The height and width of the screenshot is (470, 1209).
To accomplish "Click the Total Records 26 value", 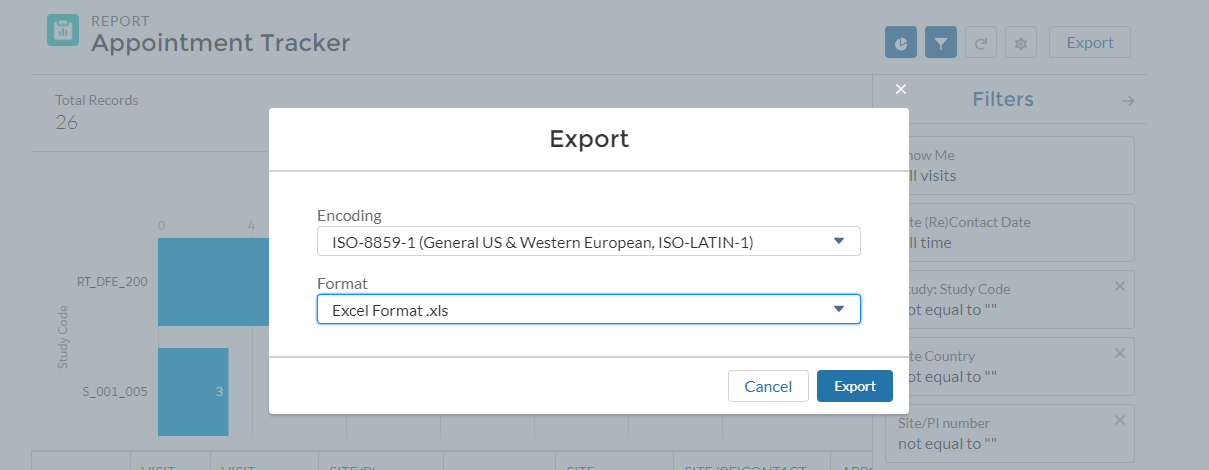I will point(66,122).
